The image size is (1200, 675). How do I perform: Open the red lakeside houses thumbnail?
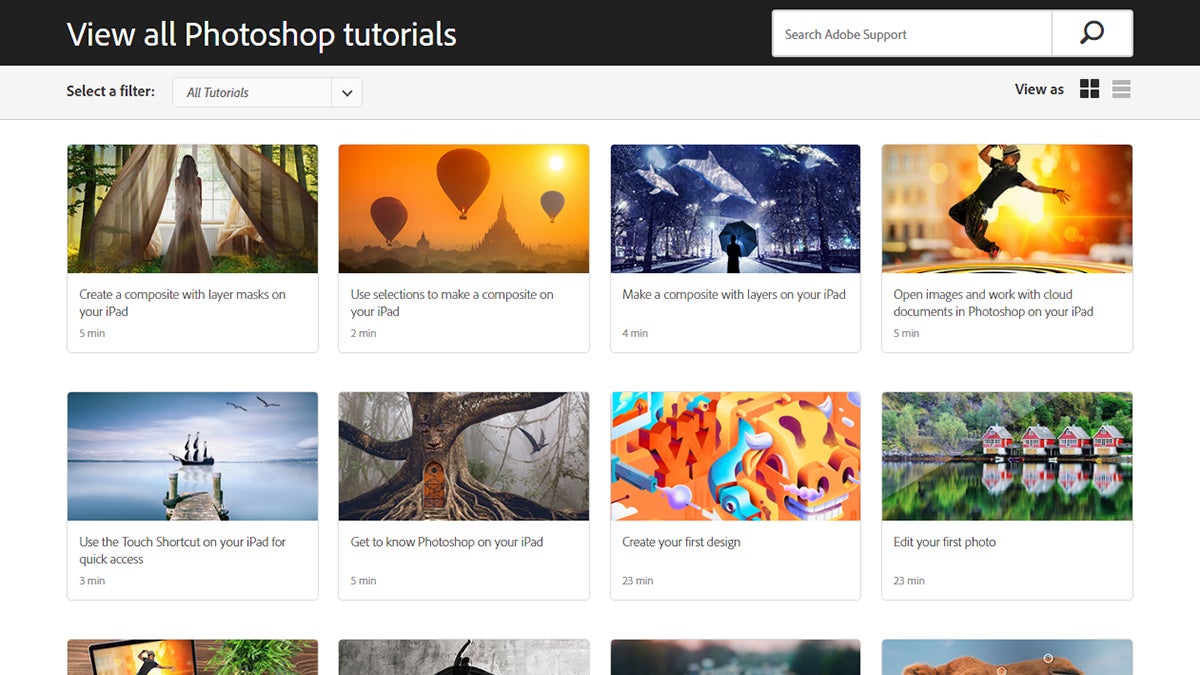(x=1007, y=456)
